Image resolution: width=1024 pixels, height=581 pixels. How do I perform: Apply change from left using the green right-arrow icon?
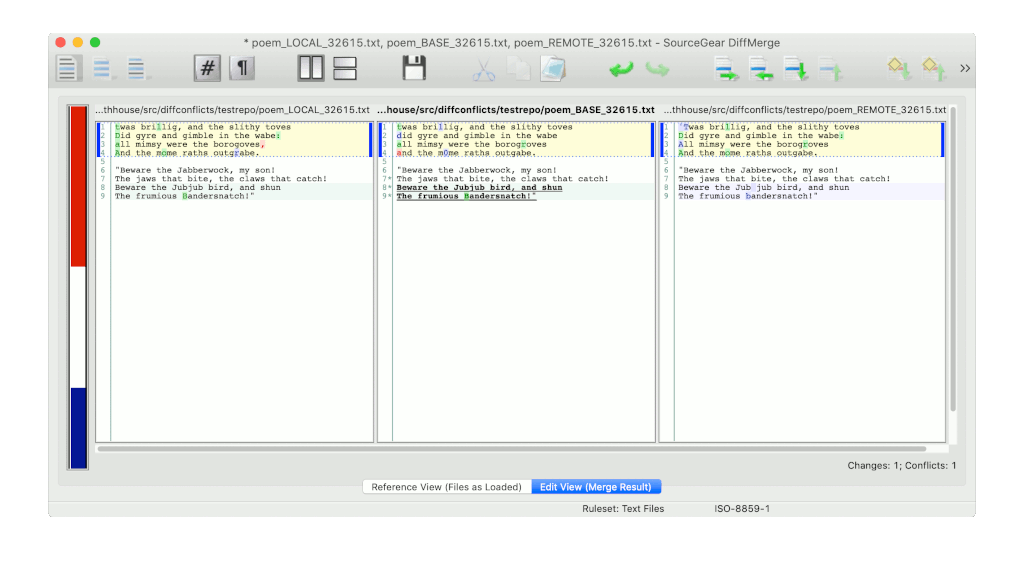click(726, 69)
